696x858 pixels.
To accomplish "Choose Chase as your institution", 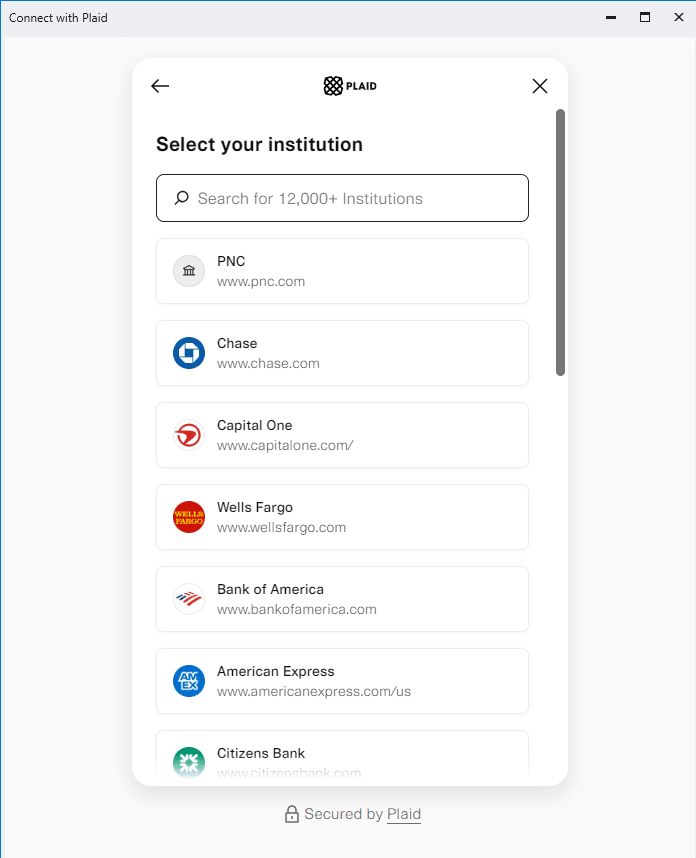I will pyautogui.click(x=343, y=353).
